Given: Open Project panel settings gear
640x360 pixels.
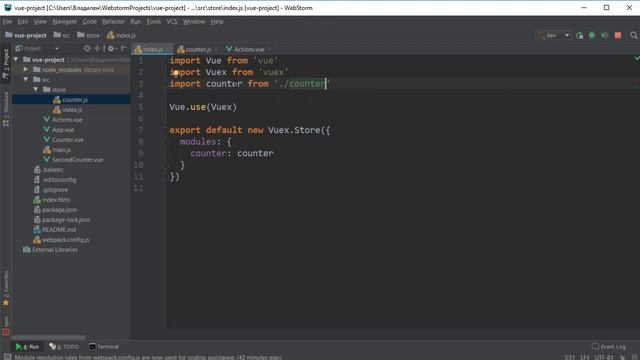Looking at the screenshot, I should [111, 49].
